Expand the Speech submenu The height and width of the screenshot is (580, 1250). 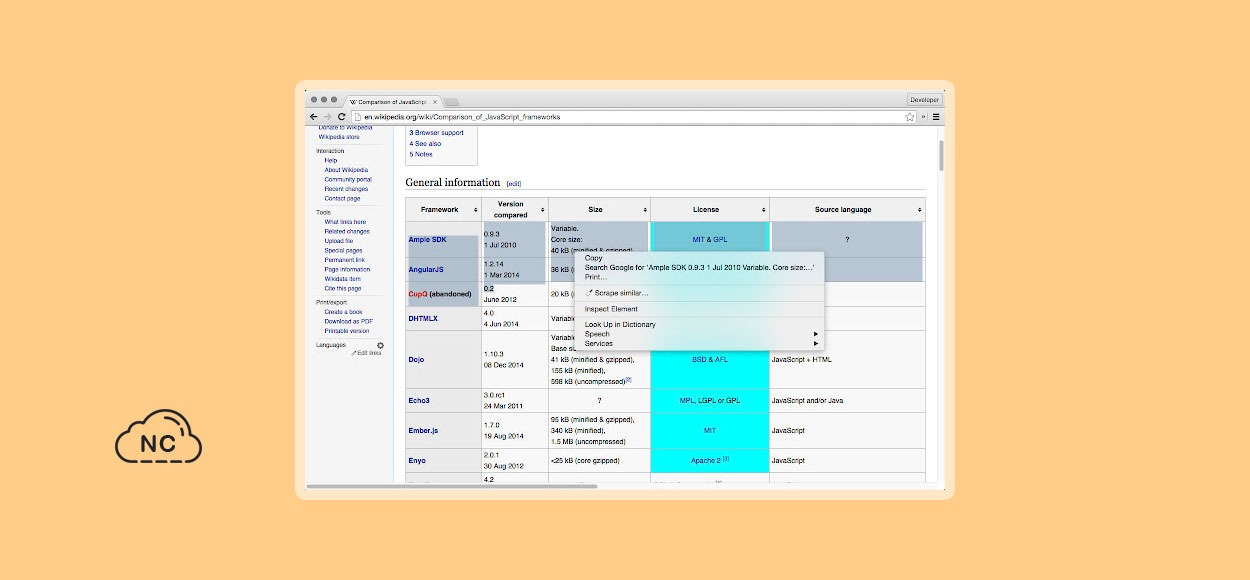pos(699,334)
